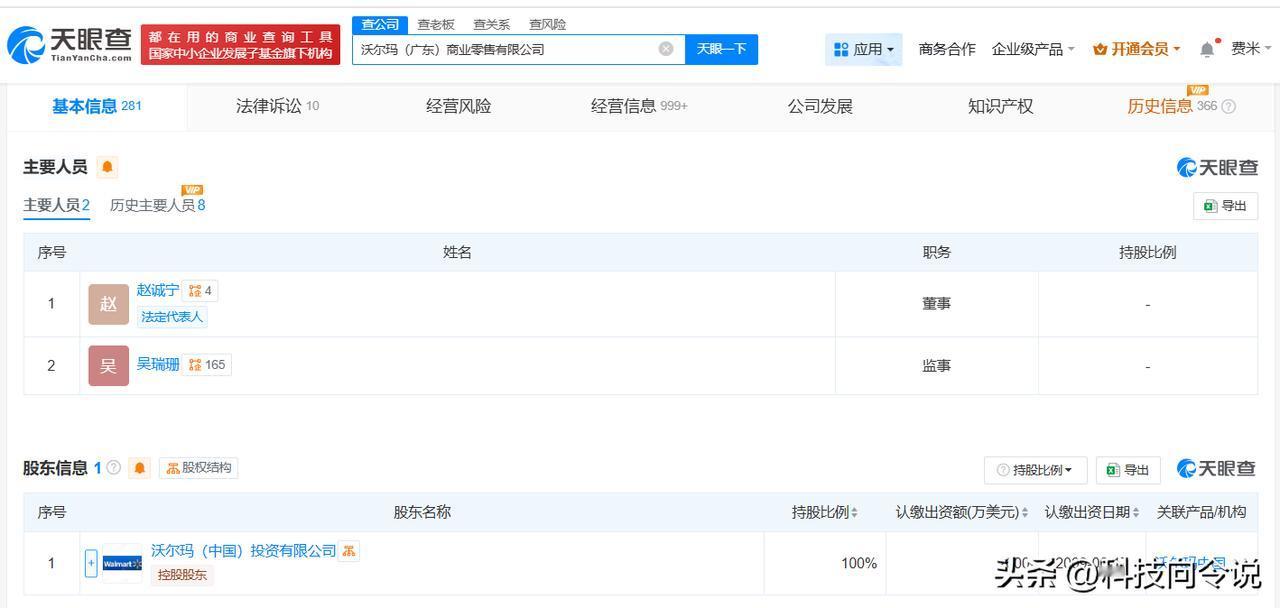This screenshot has height=608, width=1280.
Task: Clear the search box with the X icon
Action: click(666, 49)
